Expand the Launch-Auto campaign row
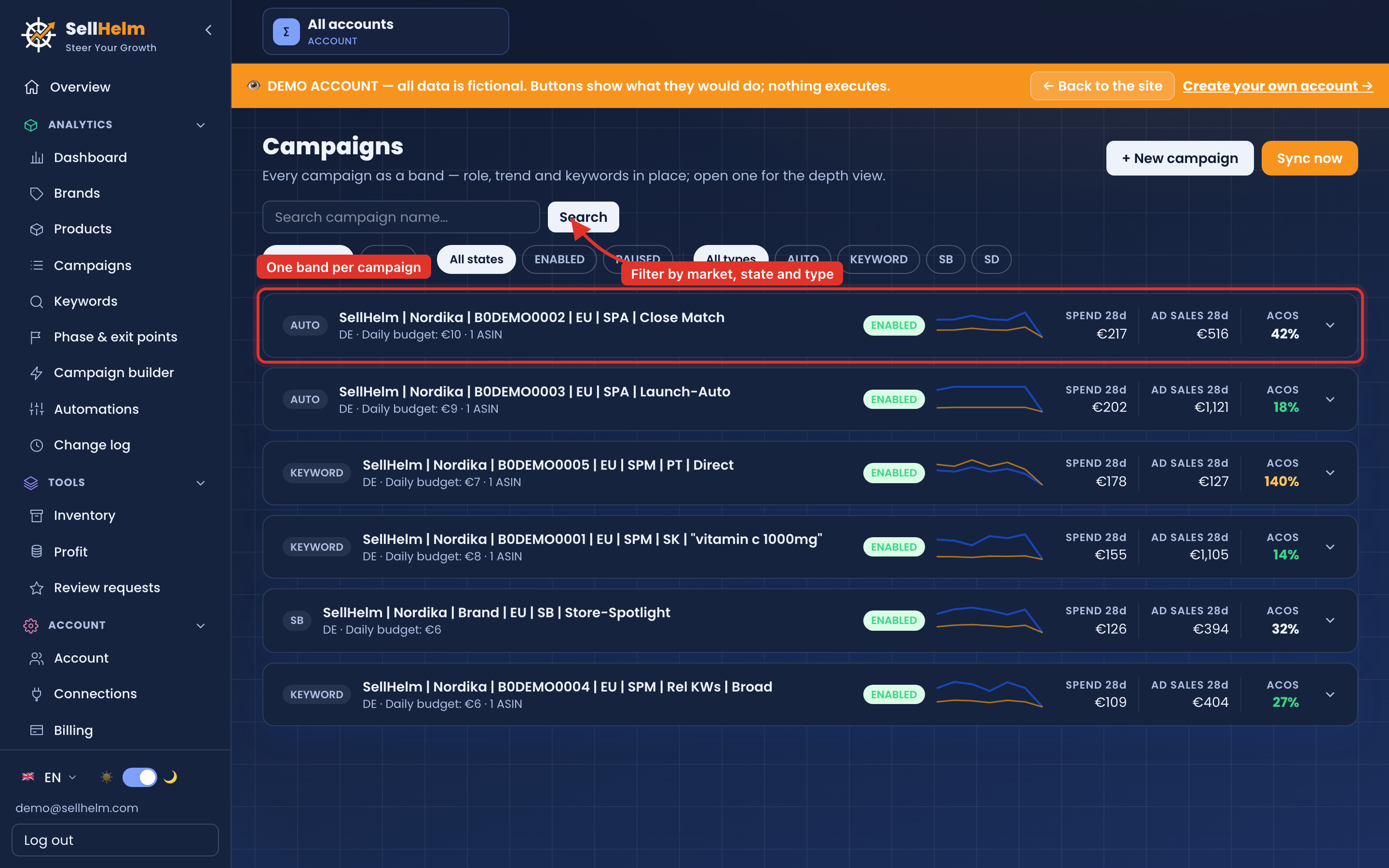The height and width of the screenshot is (868, 1389). 1330,400
